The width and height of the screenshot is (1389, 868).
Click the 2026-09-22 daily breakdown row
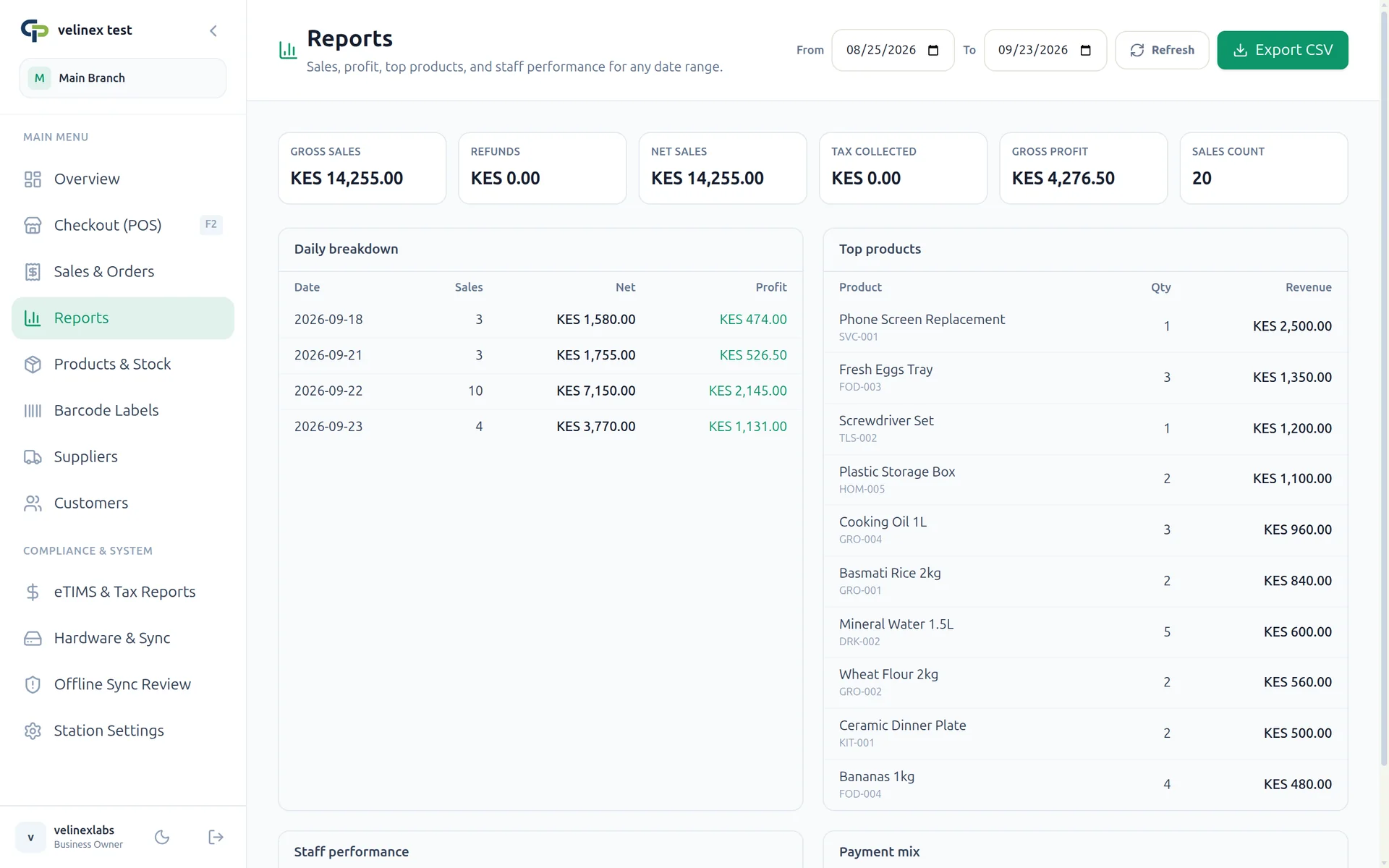click(540, 391)
